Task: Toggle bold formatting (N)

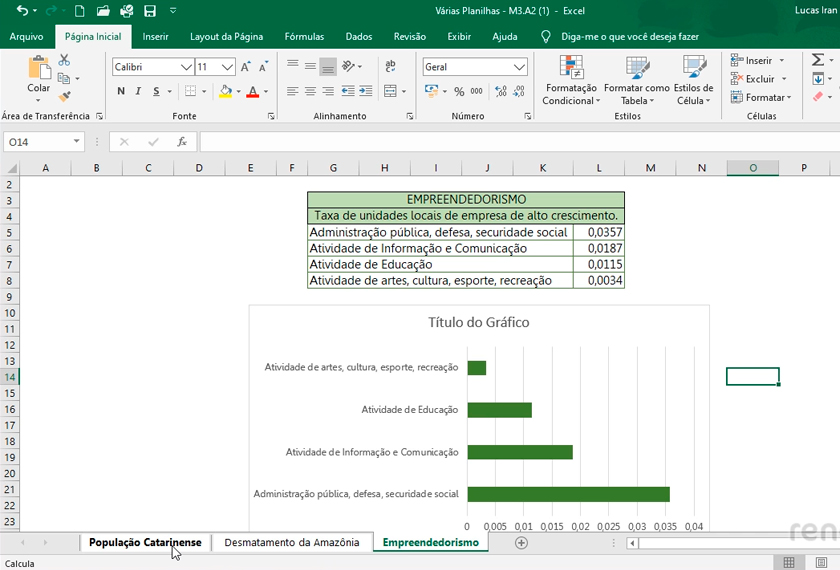Action: pos(121,91)
